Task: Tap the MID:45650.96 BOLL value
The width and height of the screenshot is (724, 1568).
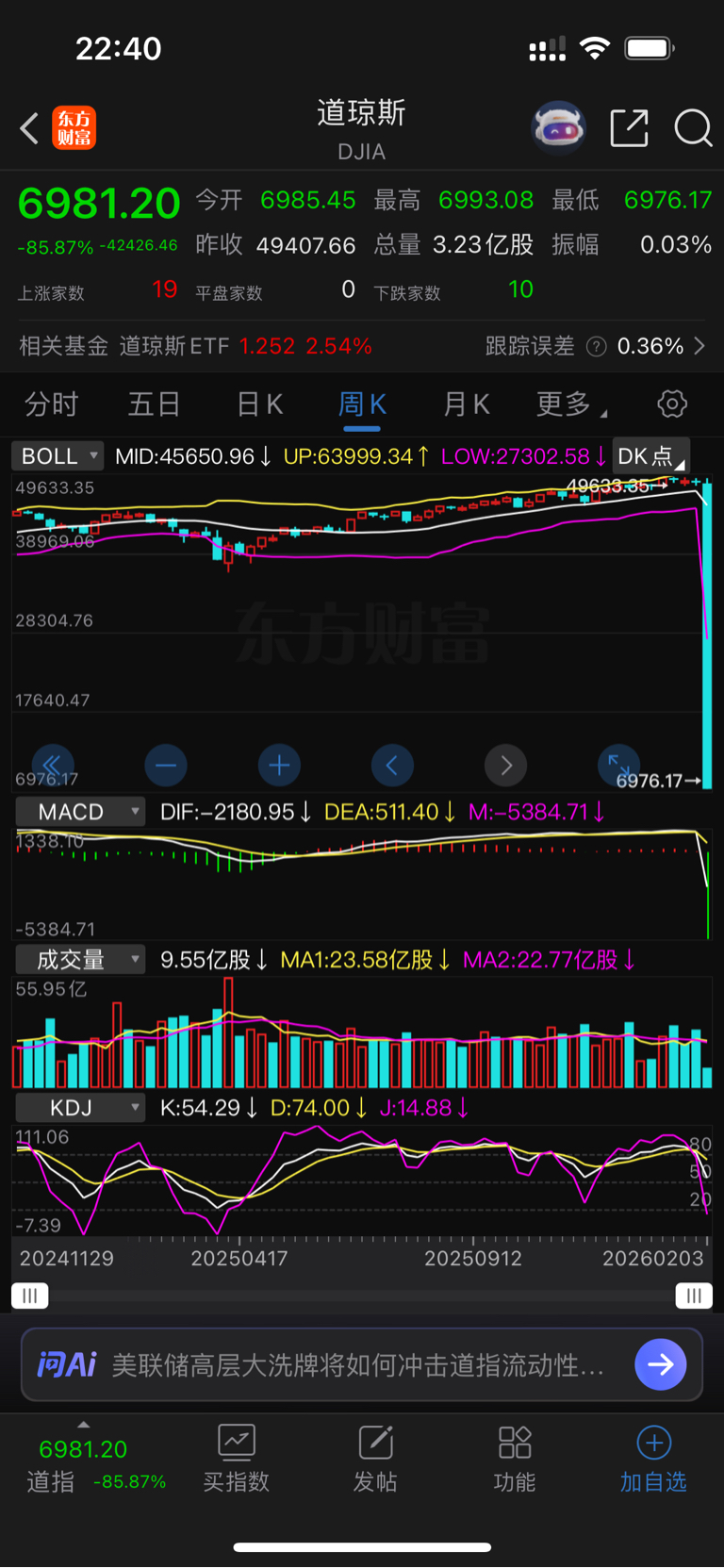Action: click(x=193, y=456)
